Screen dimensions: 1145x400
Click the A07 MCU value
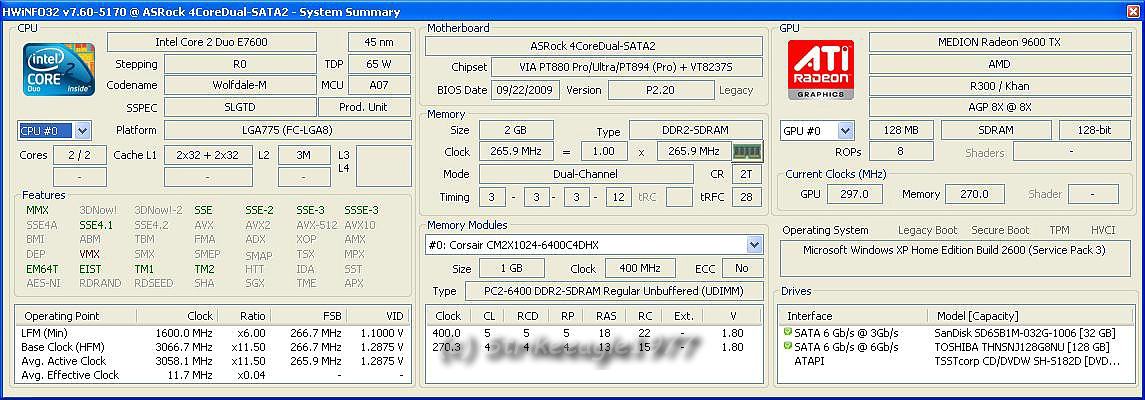tap(379, 85)
